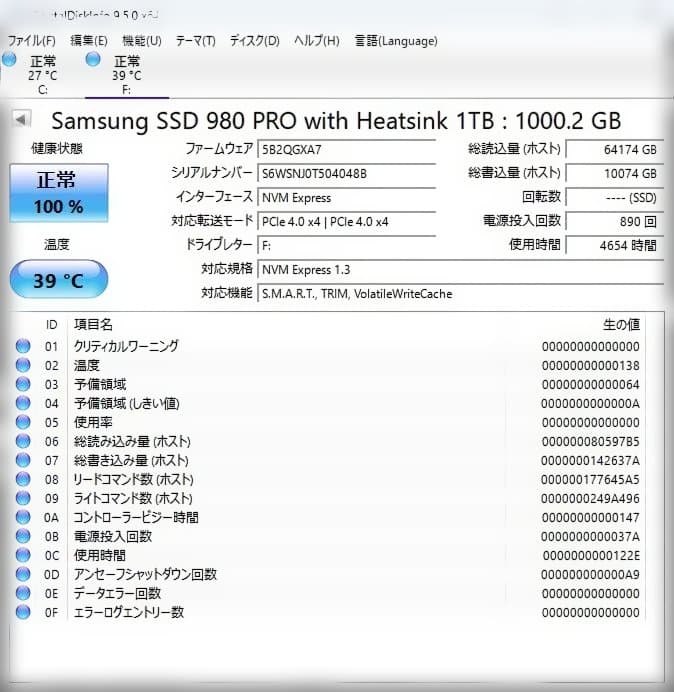Open the ヘルプ(H) menu
This screenshot has width=674, height=692.
coord(316,41)
